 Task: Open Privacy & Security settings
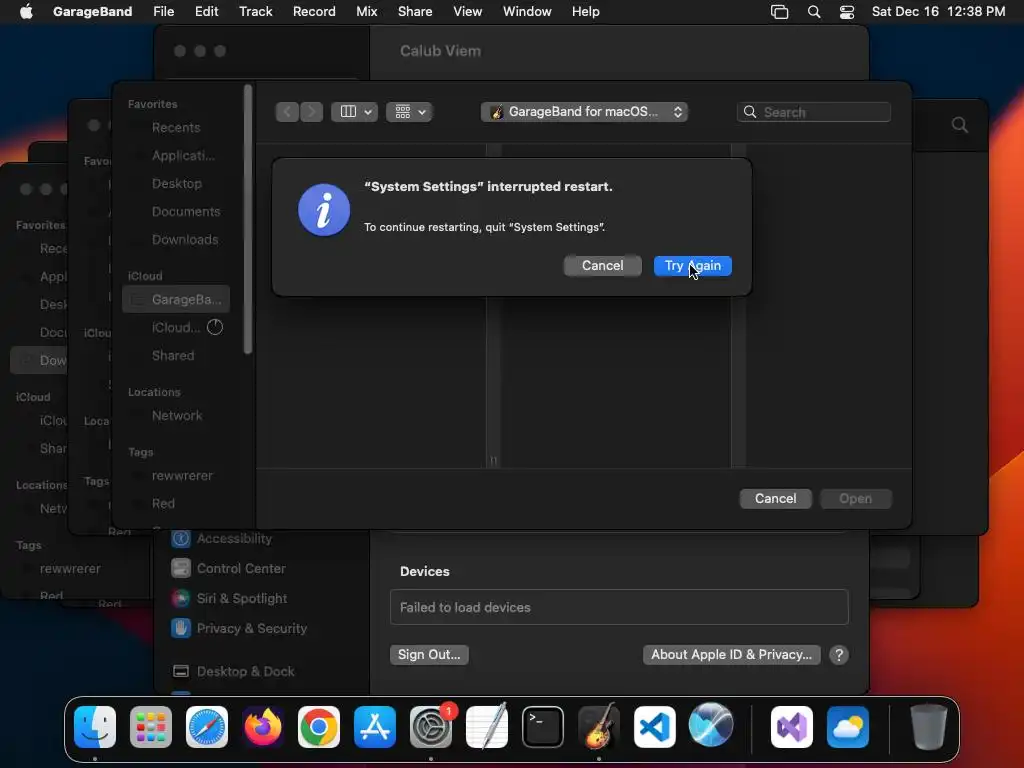238,628
